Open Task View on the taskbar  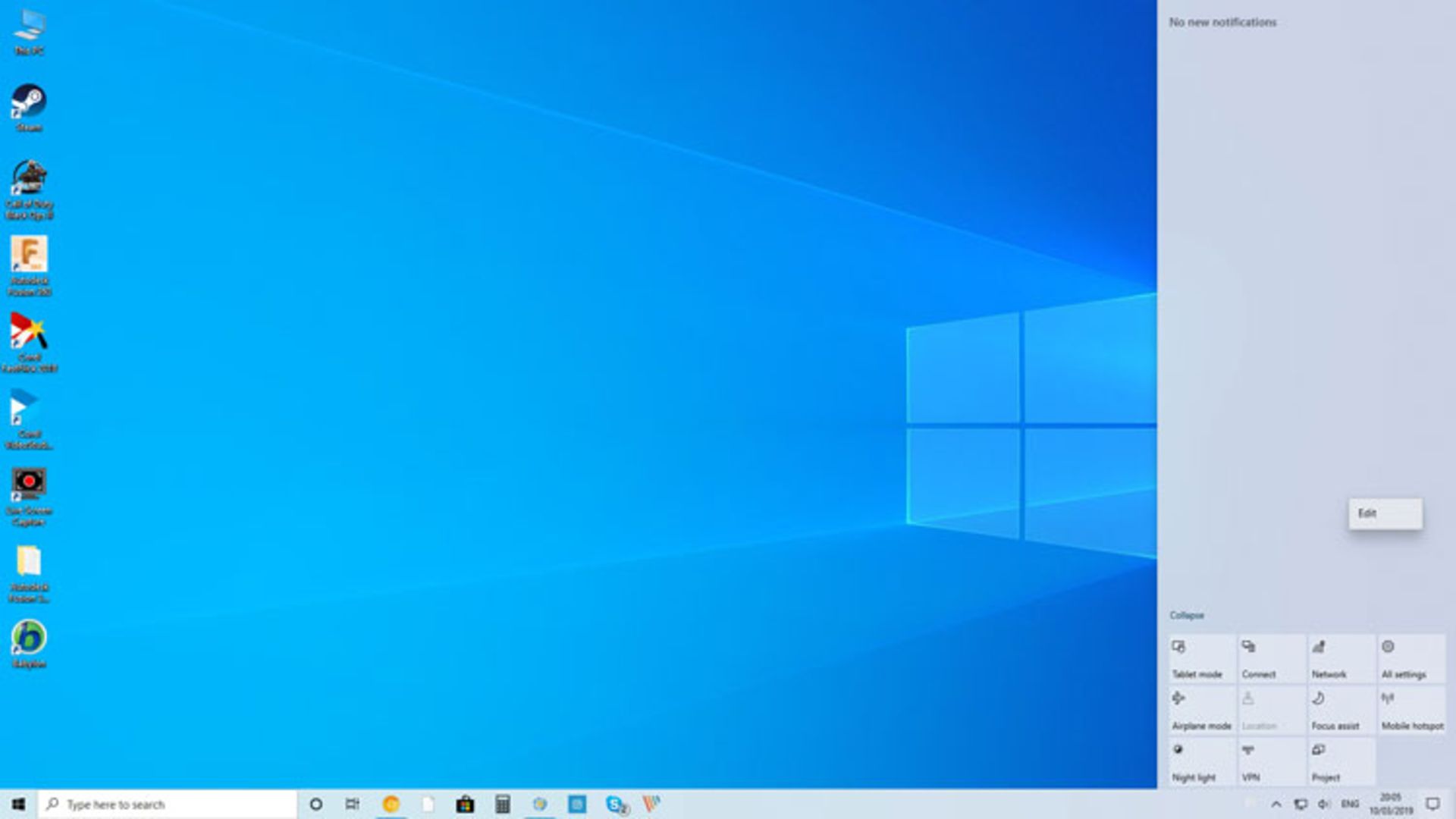(351, 805)
